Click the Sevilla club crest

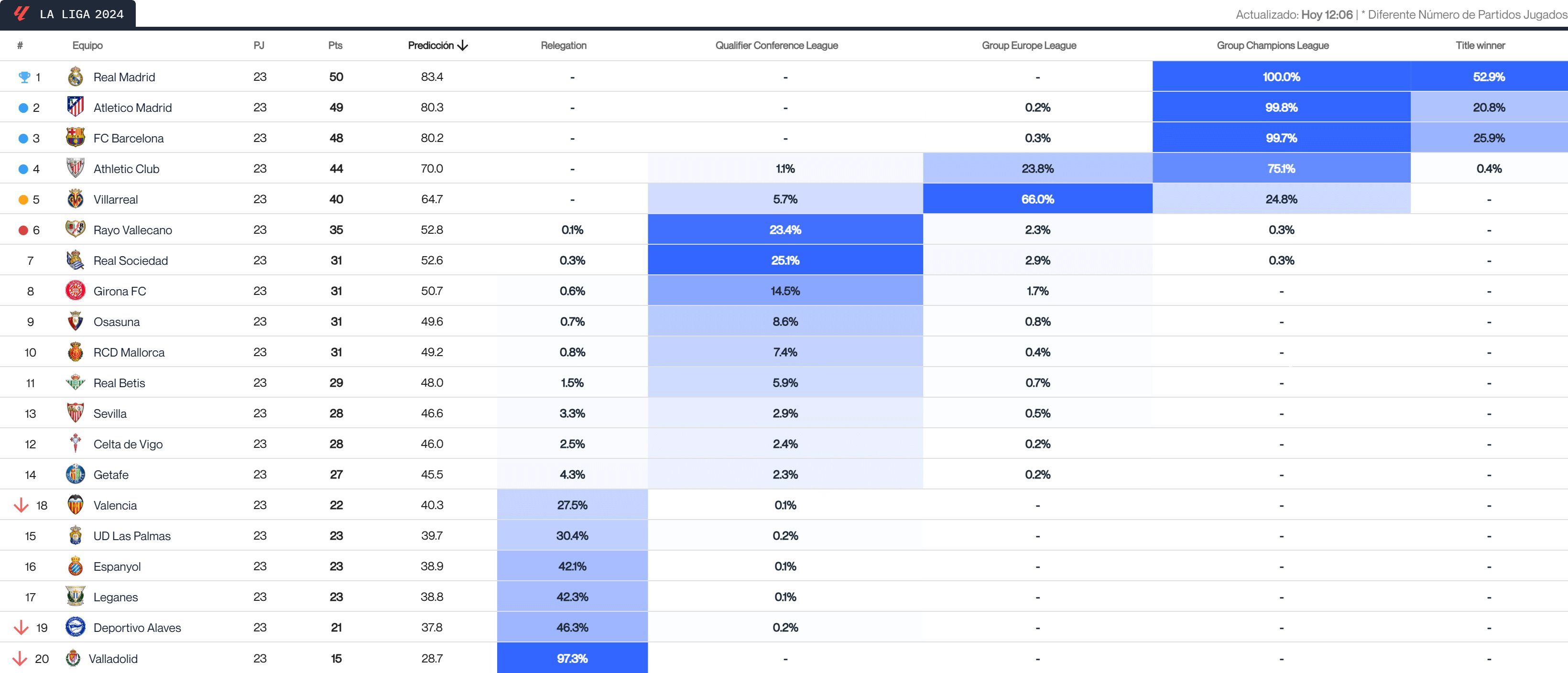(x=76, y=413)
